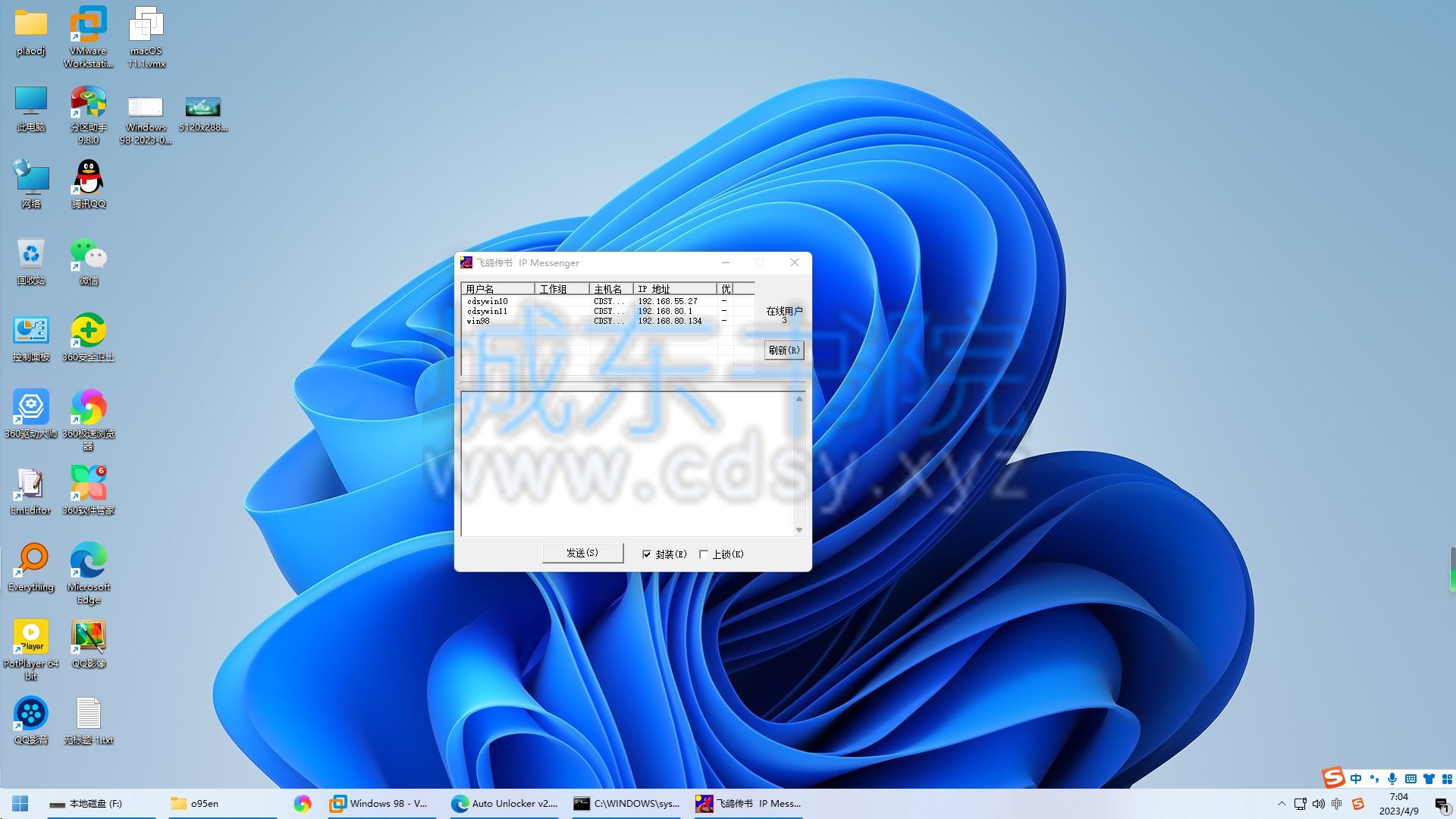The width and height of the screenshot is (1456, 819).
Task: Click 发送(S) send button
Action: 582,553
